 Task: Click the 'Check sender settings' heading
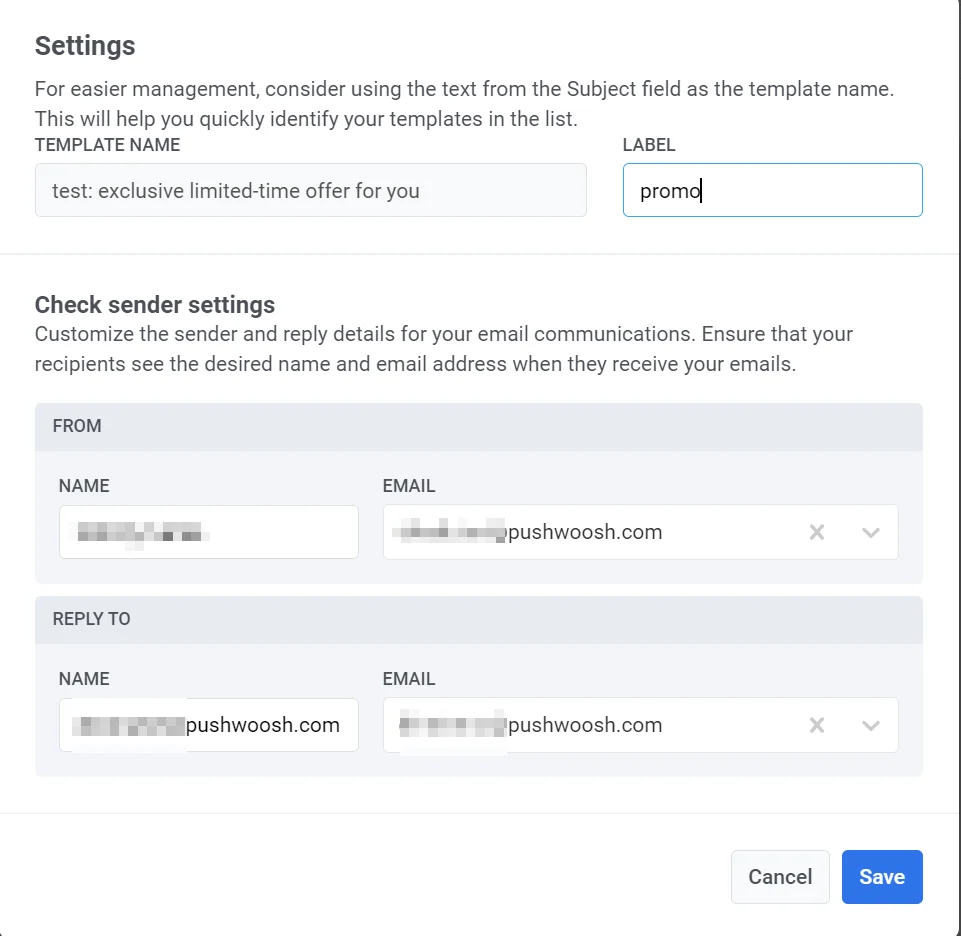pyautogui.click(x=154, y=305)
